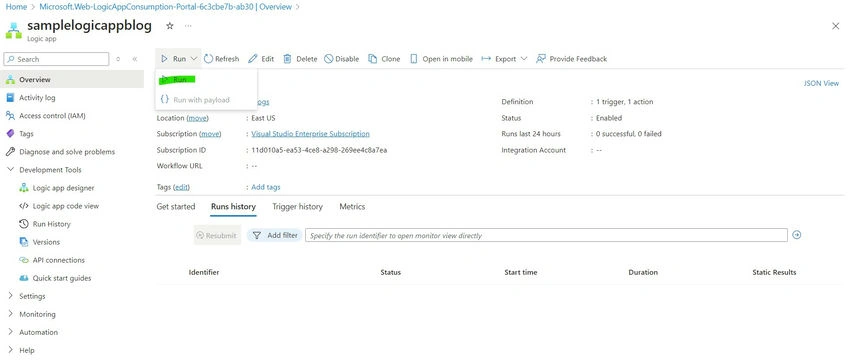Click the Duration column header
The height and width of the screenshot is (360, 850).
click(x=643, y=272)
